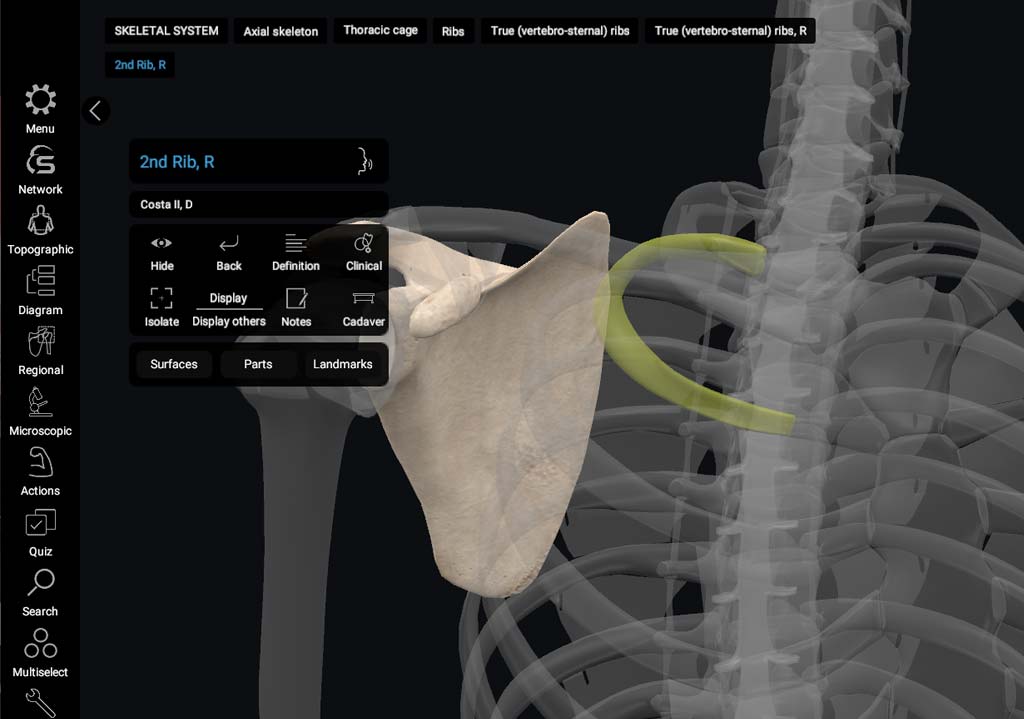Open the Parts tab

(x=258, y=364)
